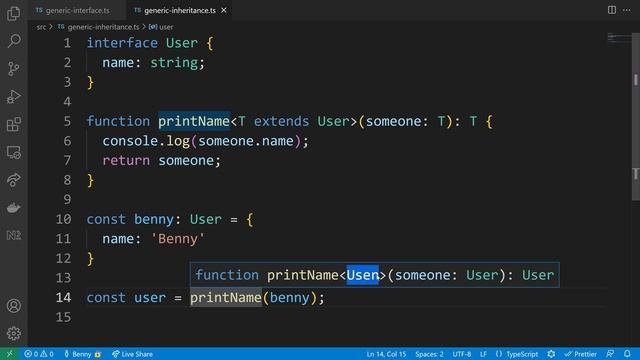Start a Live Share session

coord(132,354)
